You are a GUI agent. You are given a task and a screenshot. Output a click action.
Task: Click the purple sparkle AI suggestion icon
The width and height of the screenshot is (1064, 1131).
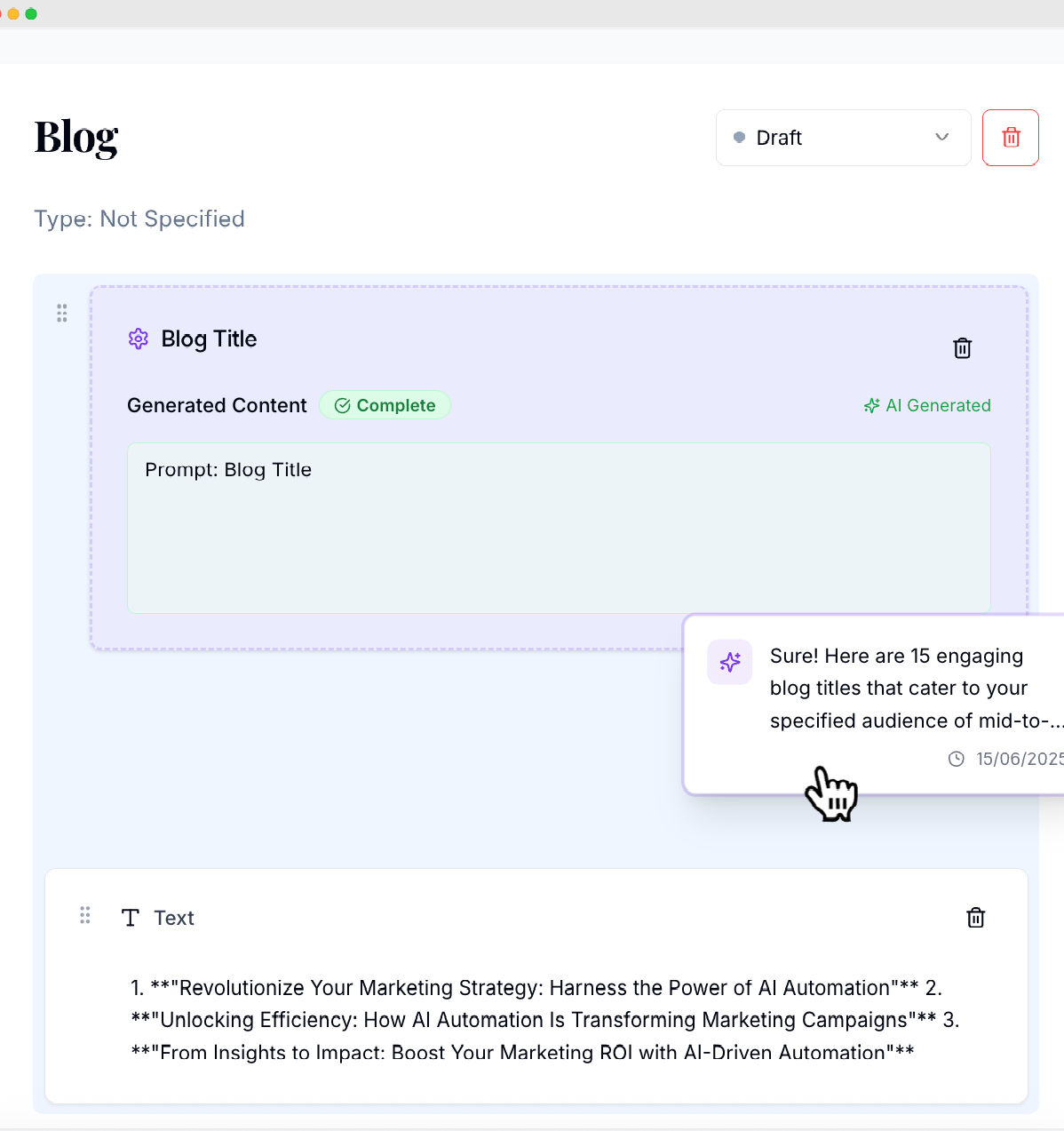coord(729,662)
